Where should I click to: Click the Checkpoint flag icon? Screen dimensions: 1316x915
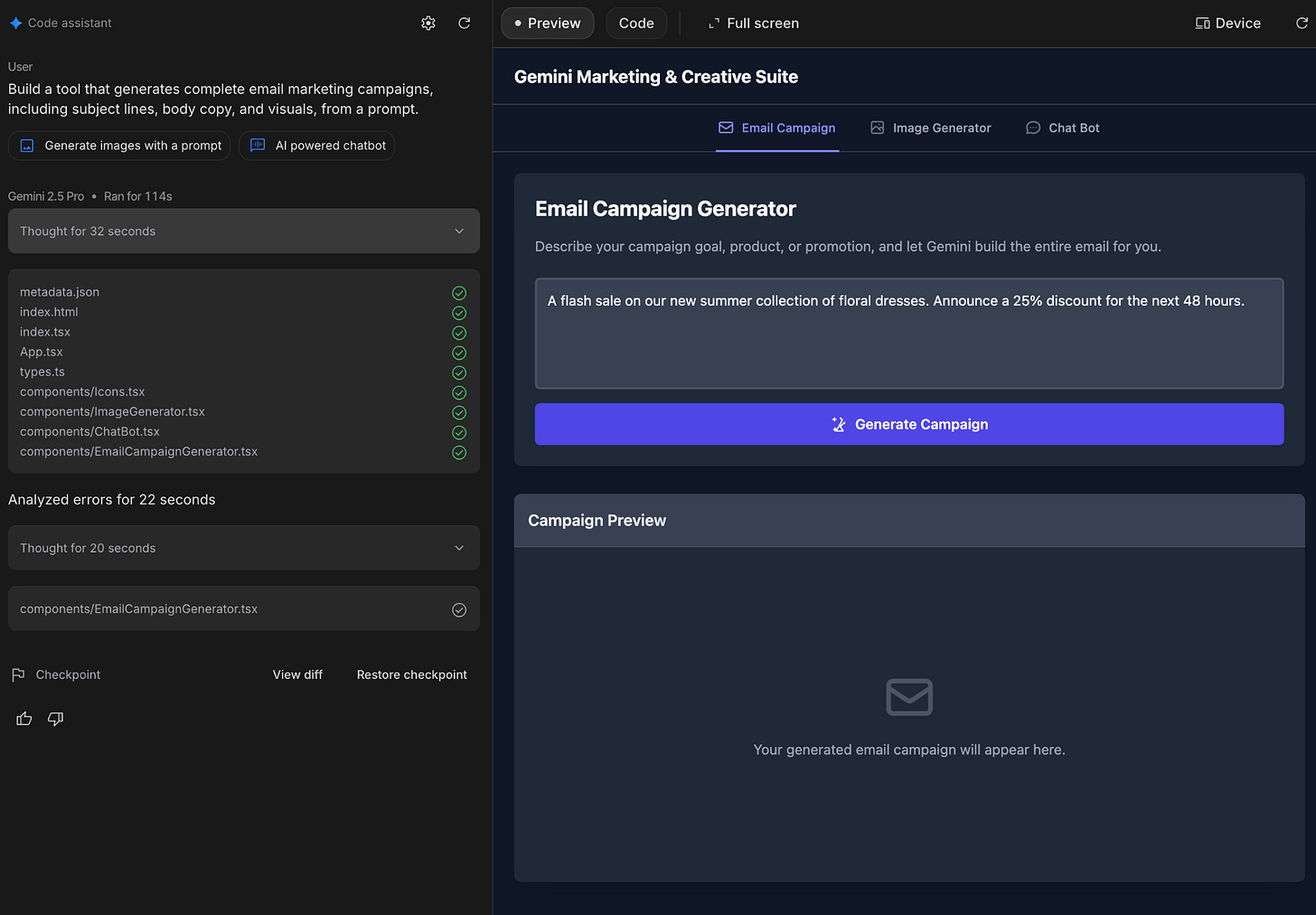18,675
